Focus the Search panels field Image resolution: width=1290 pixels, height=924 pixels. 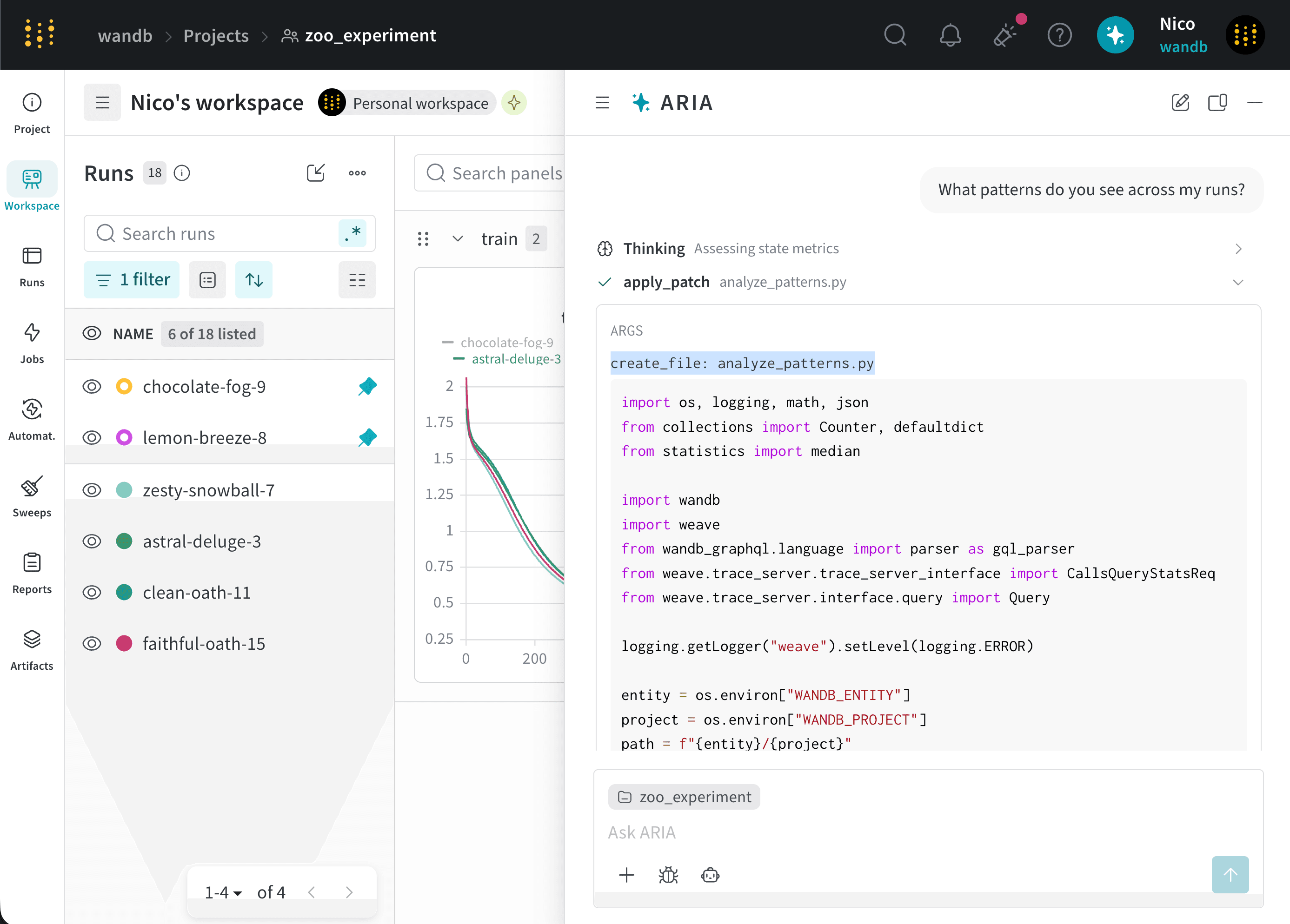click(490, 173)
